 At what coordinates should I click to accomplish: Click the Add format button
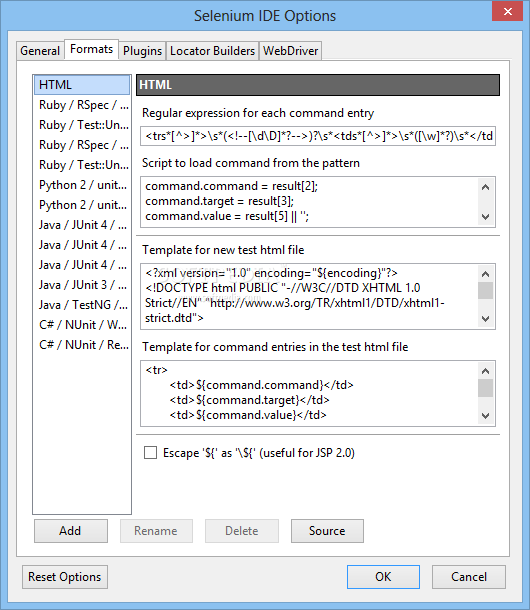click(70, 531)
